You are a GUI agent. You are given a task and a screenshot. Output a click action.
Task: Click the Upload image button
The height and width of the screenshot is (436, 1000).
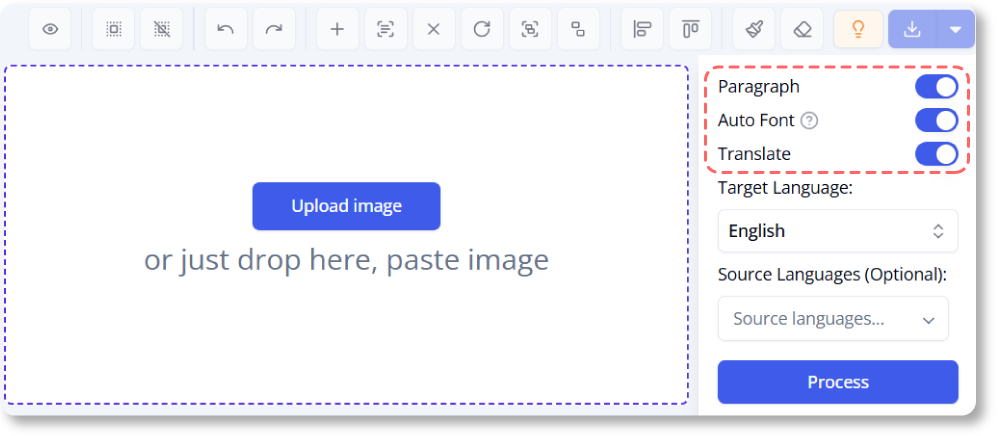(x=346, y=206)
